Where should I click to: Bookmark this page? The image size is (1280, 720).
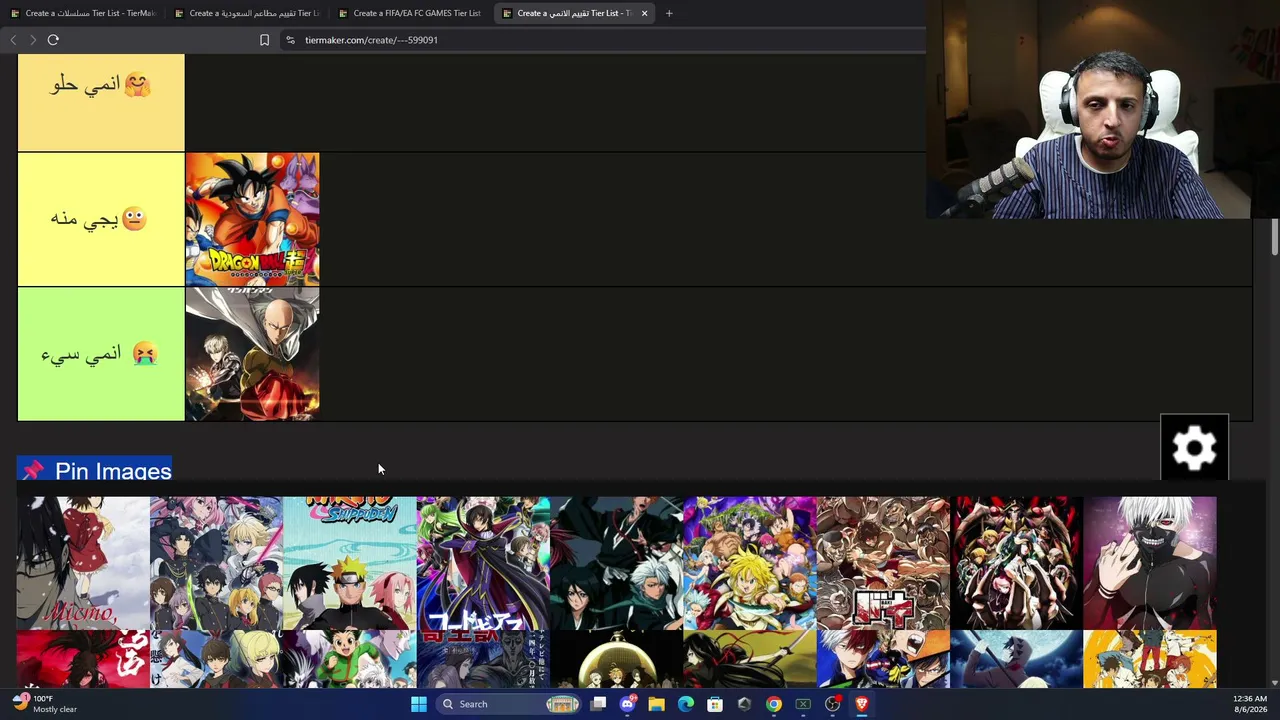(x=264, y=40)
